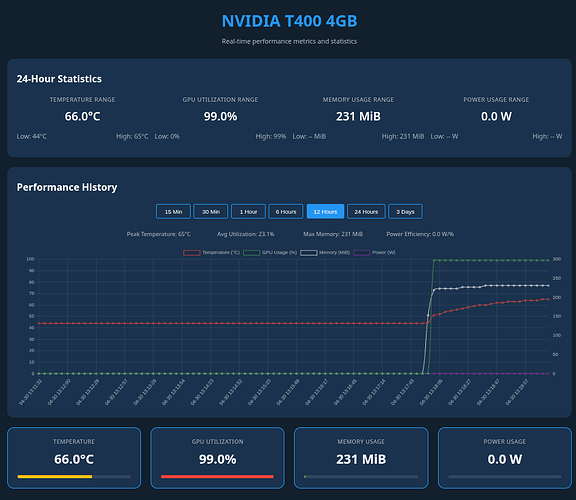Click the 'Peak Temperature: 65°C' stat
Viewport: 576px width, 500px height.
pyautogui.click(x=159, y=234)
